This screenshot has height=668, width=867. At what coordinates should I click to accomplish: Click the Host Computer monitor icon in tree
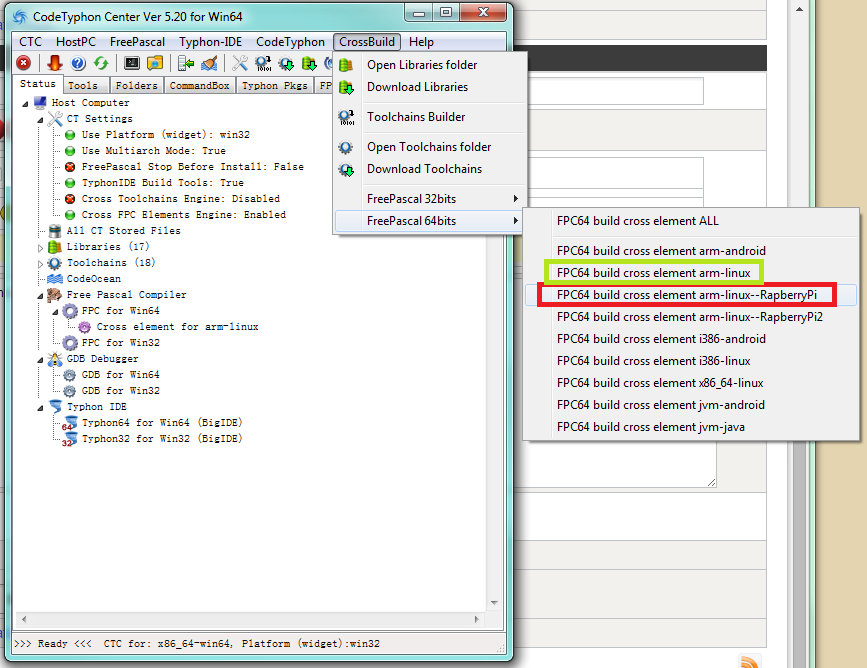coord(40,103)
